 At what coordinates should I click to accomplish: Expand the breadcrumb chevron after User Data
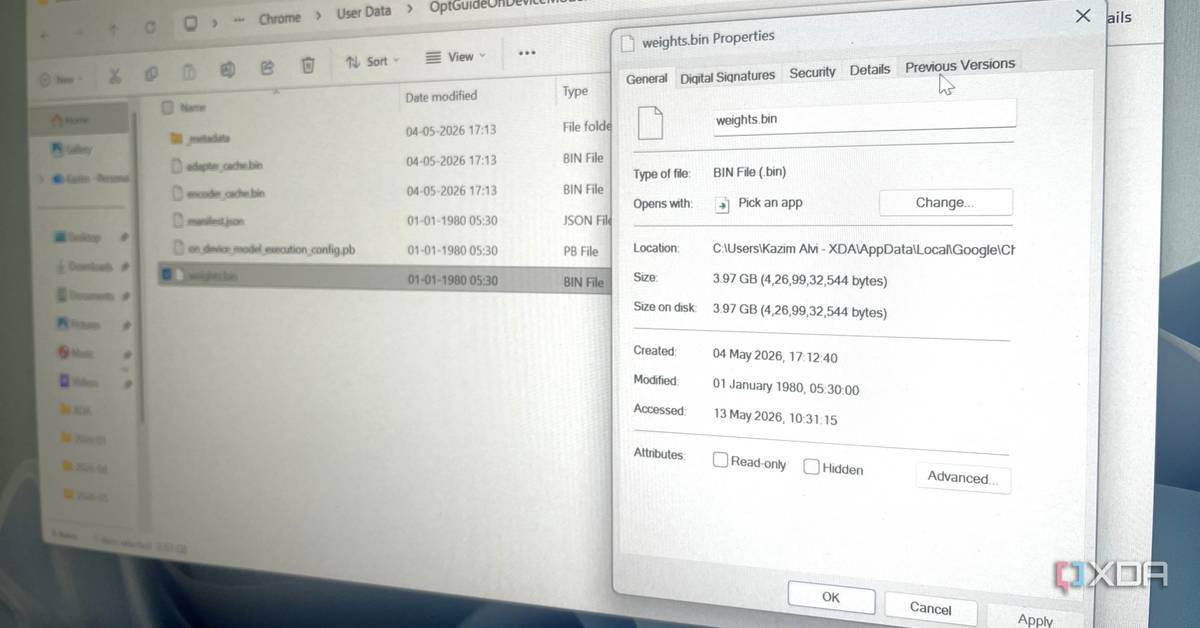point(409,10)
